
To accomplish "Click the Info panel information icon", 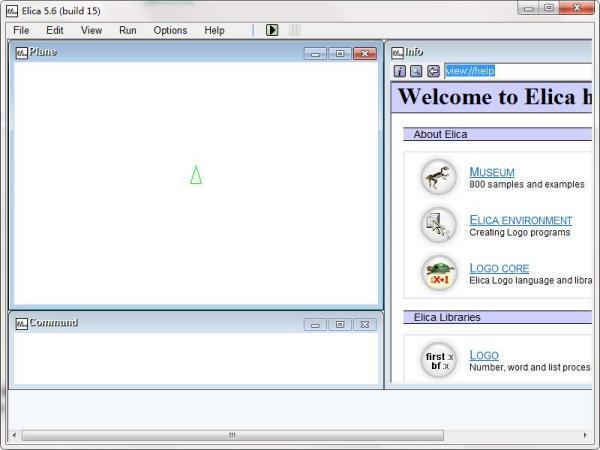I will (x=399, y=71).
